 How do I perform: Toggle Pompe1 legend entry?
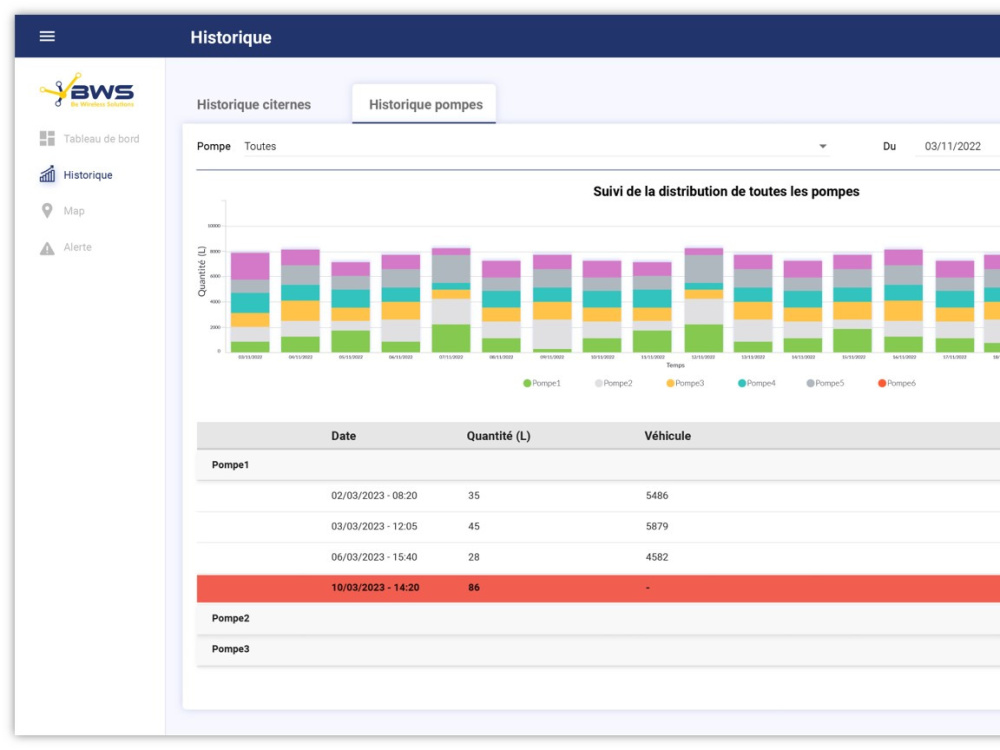[x=542, y=383]
